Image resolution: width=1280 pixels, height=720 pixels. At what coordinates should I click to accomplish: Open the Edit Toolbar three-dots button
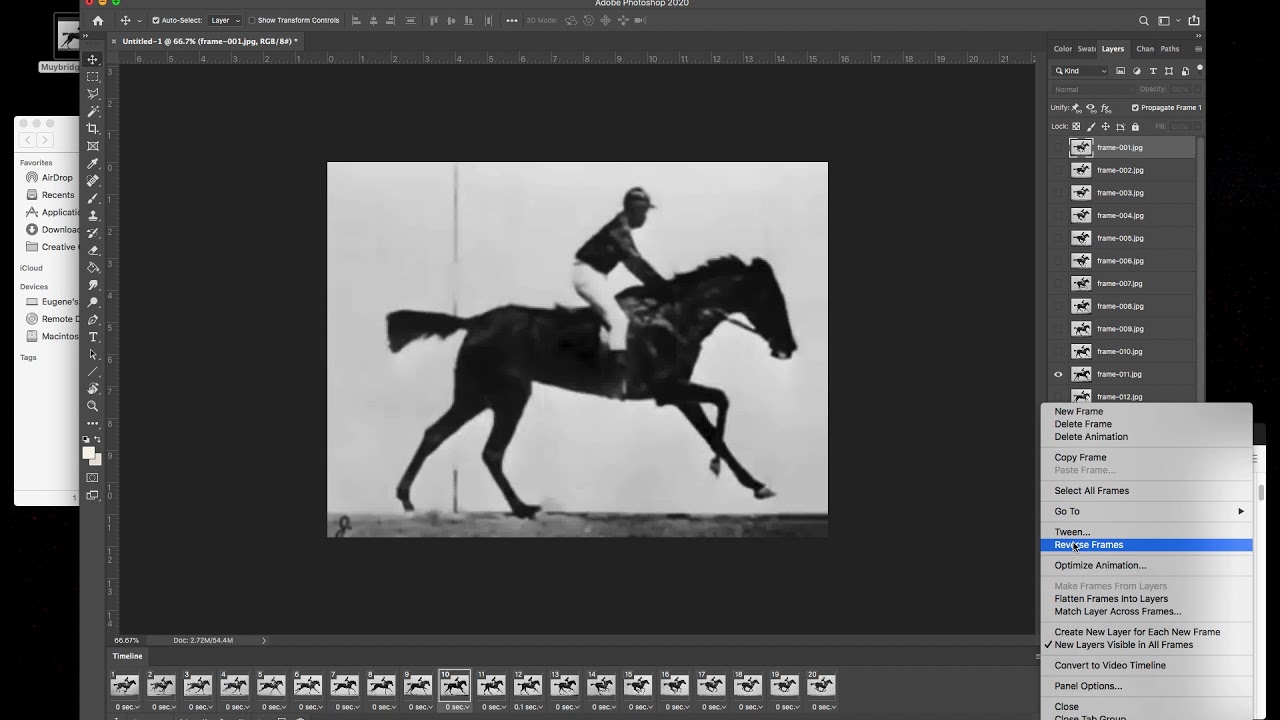93,423
